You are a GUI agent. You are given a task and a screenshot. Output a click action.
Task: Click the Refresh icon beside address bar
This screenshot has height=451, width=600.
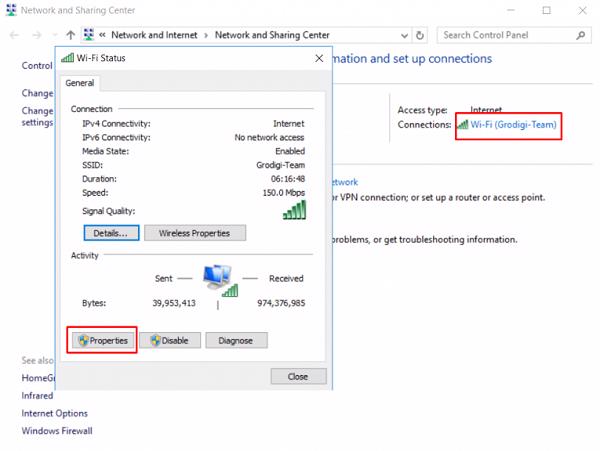[x=420, y=35]
